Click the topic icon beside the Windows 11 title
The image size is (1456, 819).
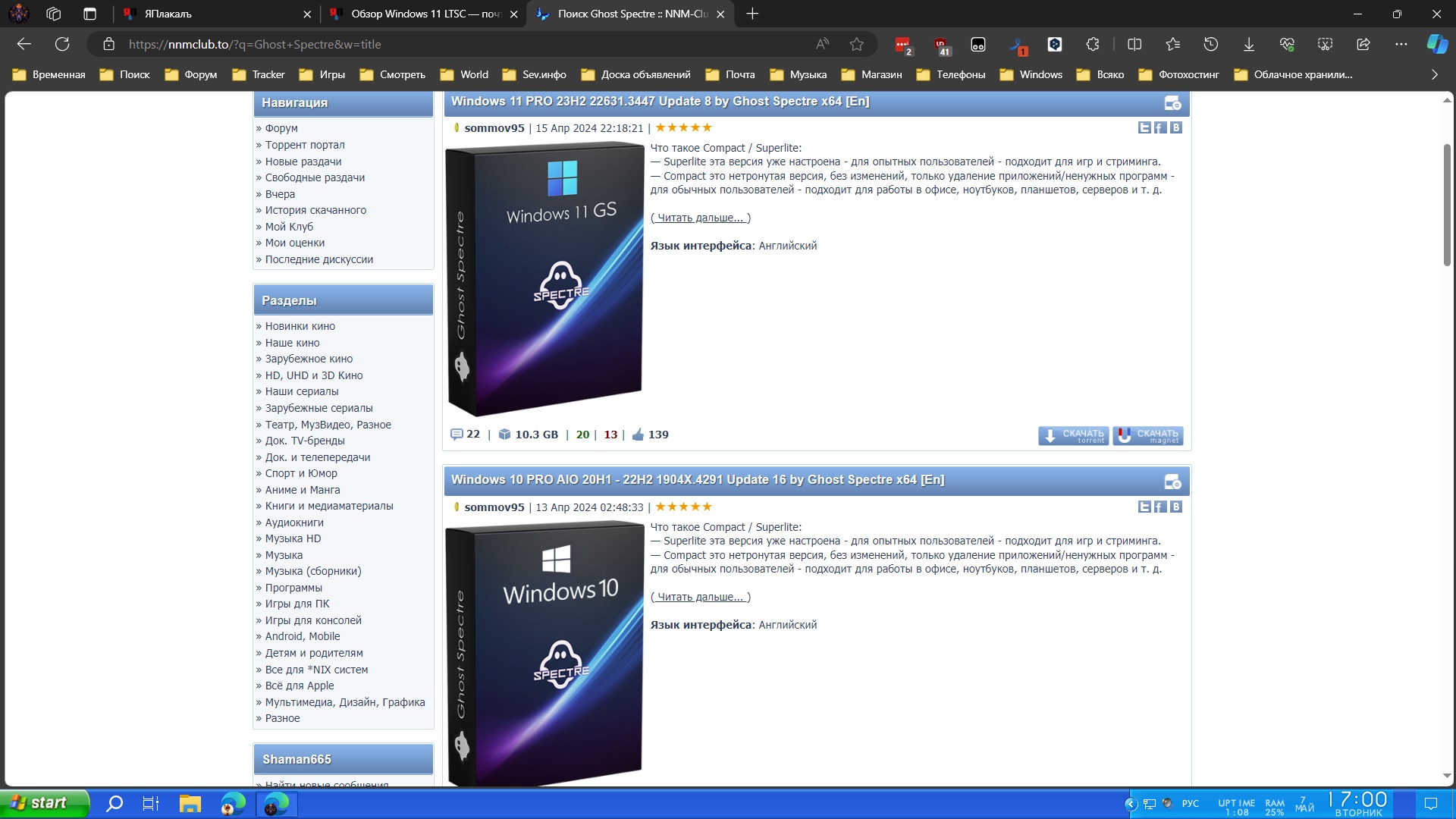(1172, 102)
